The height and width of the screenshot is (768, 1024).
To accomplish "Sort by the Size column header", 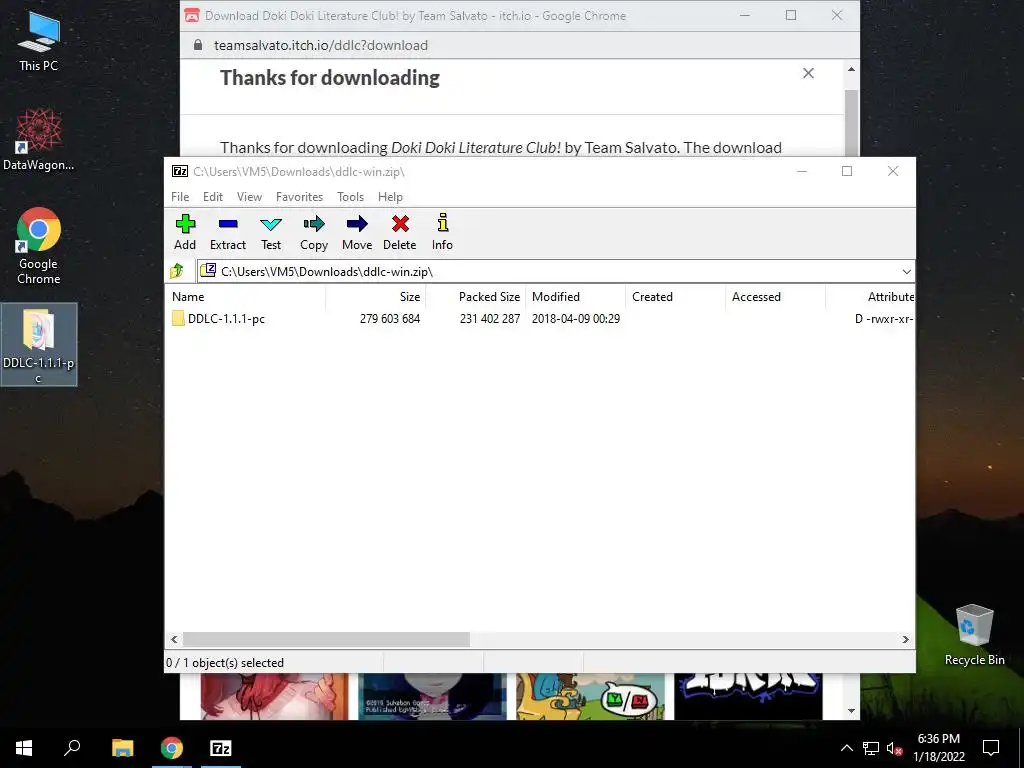I will pyautogui.click(x=376, y=296).
